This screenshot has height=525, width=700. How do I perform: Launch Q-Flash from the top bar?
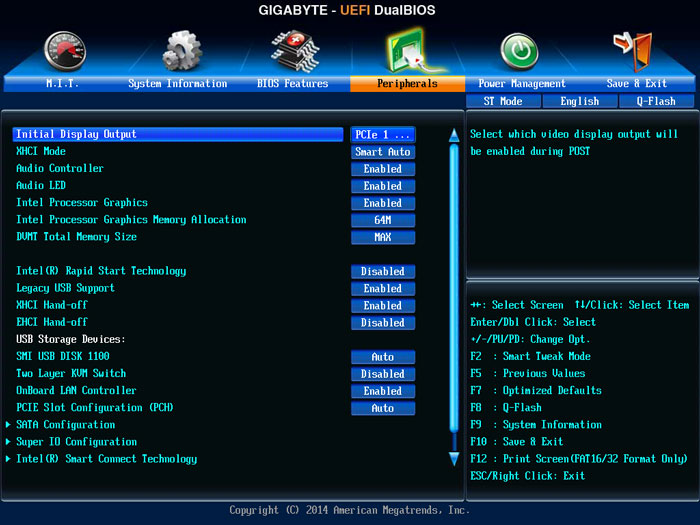point(656,101)
